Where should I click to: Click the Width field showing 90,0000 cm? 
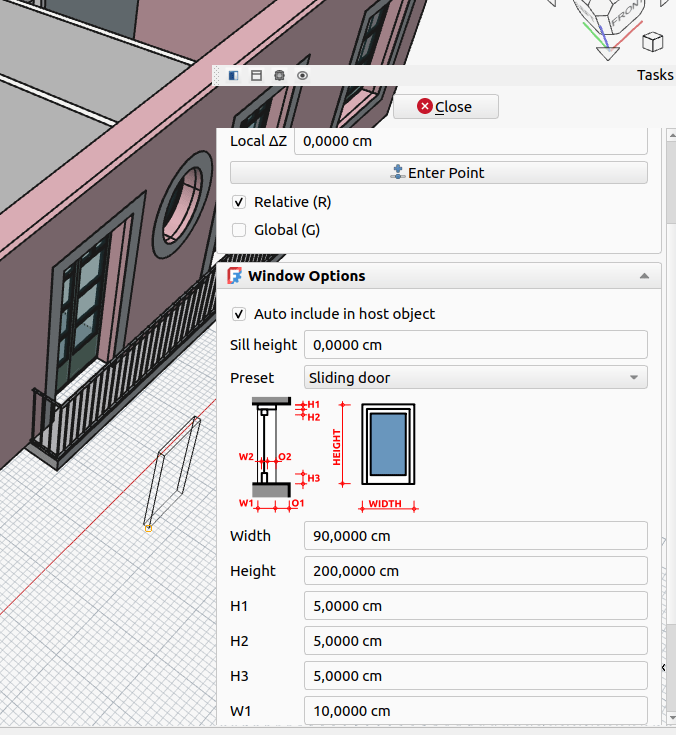tap(475, 536)
